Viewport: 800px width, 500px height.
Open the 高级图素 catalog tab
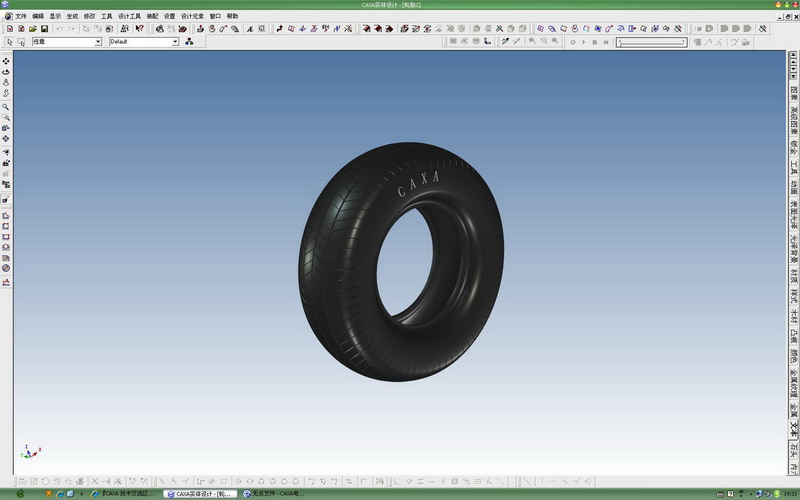click(x=793, y=120)
